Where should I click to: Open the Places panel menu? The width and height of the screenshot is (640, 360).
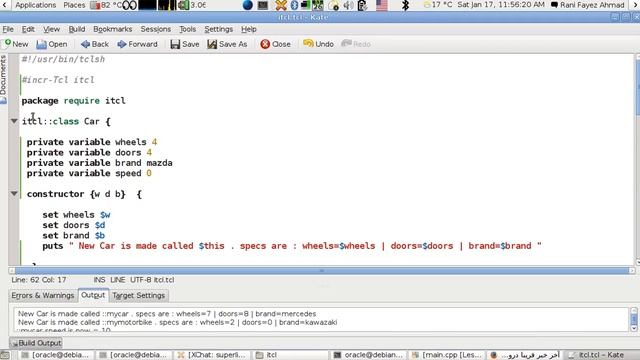tap(74, 5)
